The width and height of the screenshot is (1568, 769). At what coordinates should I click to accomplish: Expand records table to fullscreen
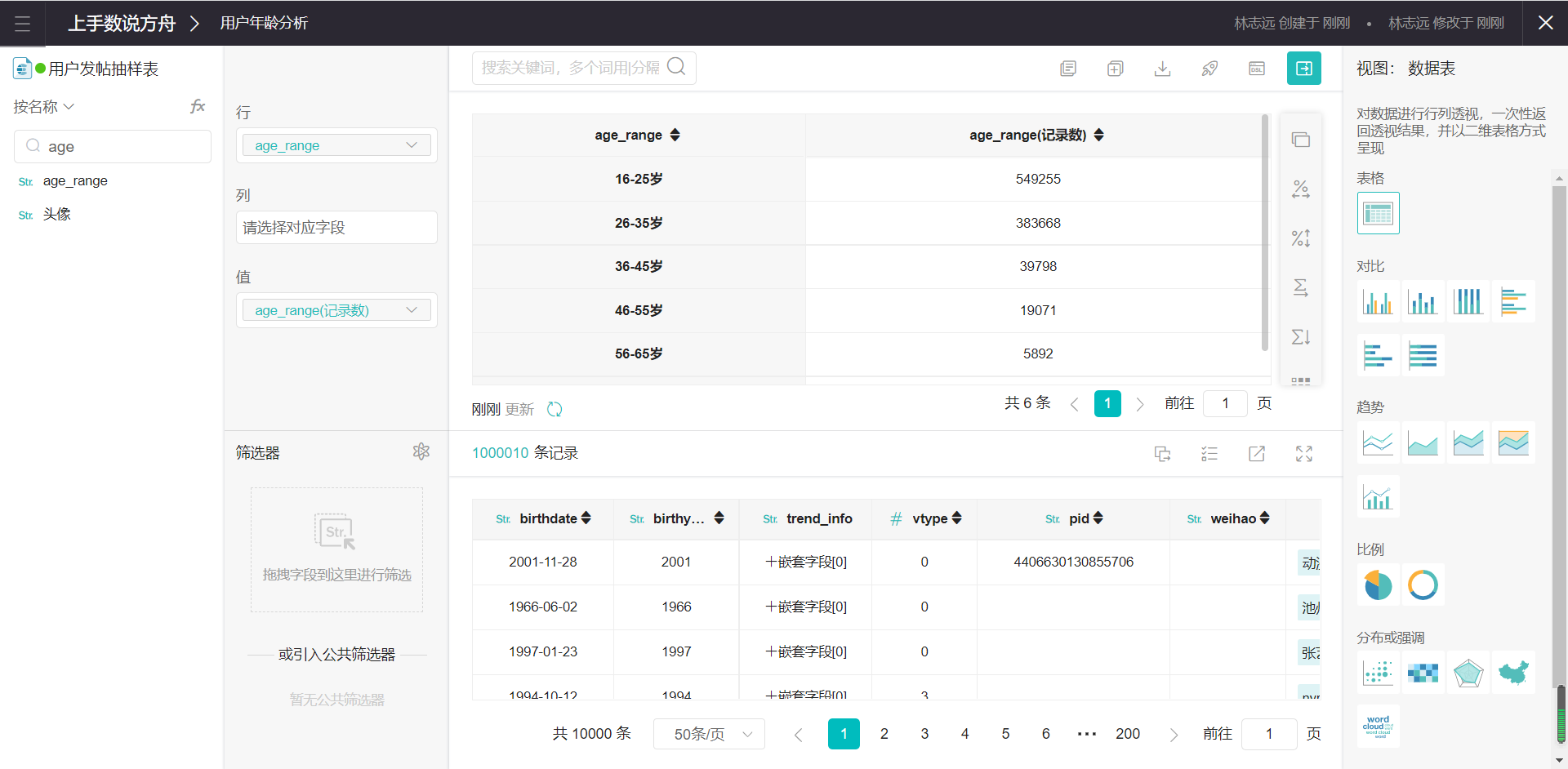1304,454
